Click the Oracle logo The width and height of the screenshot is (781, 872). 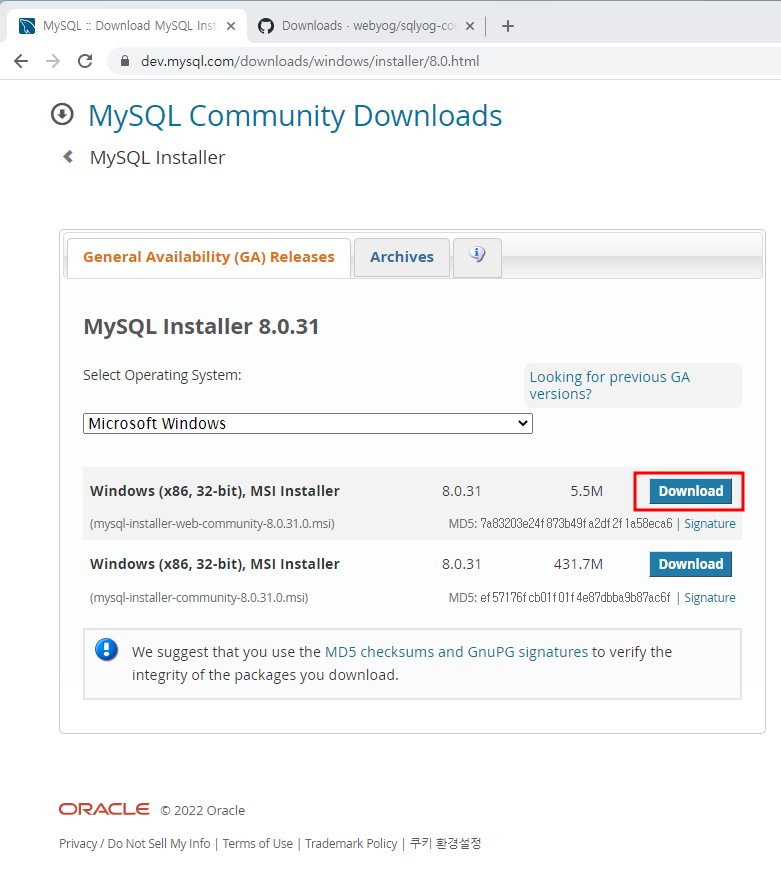click(x=105, y=809)
